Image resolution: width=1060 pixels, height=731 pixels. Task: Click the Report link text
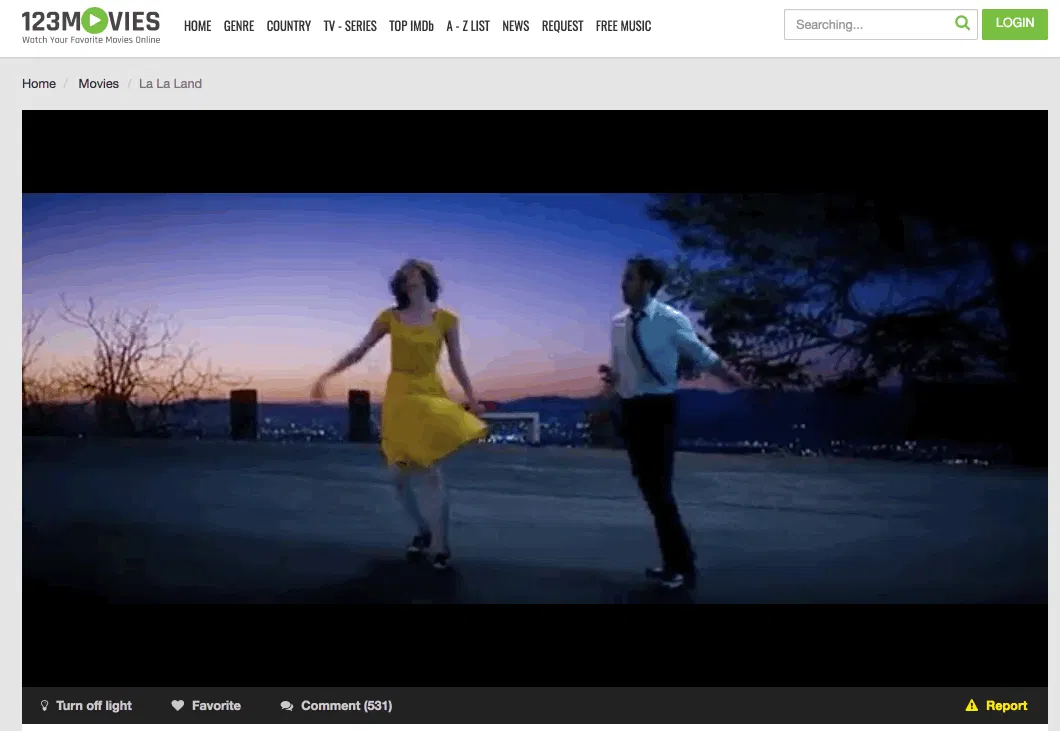[1007, 705]
